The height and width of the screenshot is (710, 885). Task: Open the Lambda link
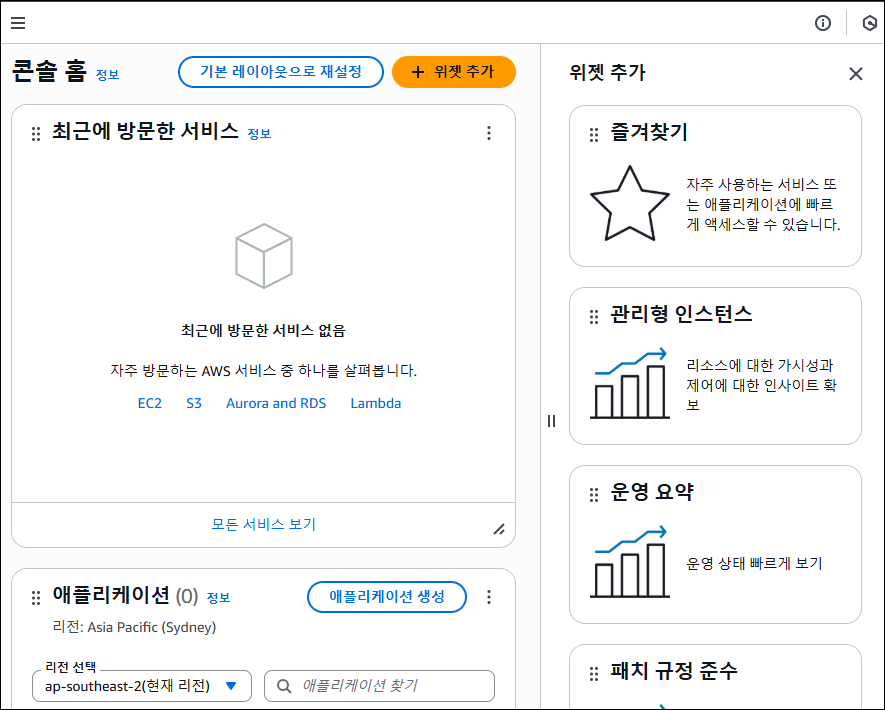point(376,404)
